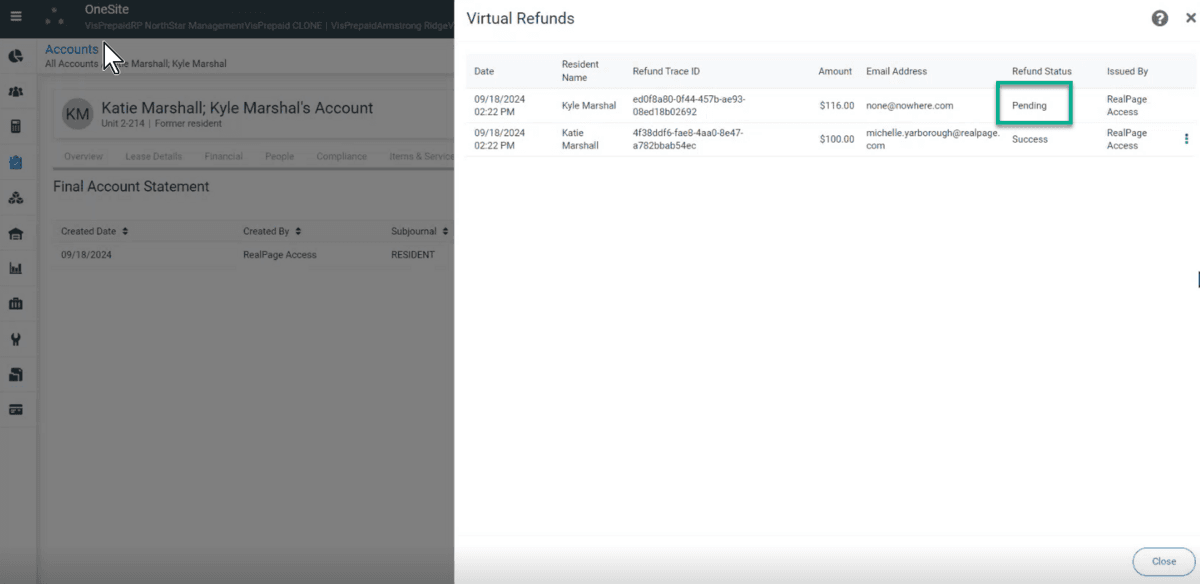Open the highlighted clipboard sidebar icon
This screenshot has width=1200, height=584.
pos(16,162)
